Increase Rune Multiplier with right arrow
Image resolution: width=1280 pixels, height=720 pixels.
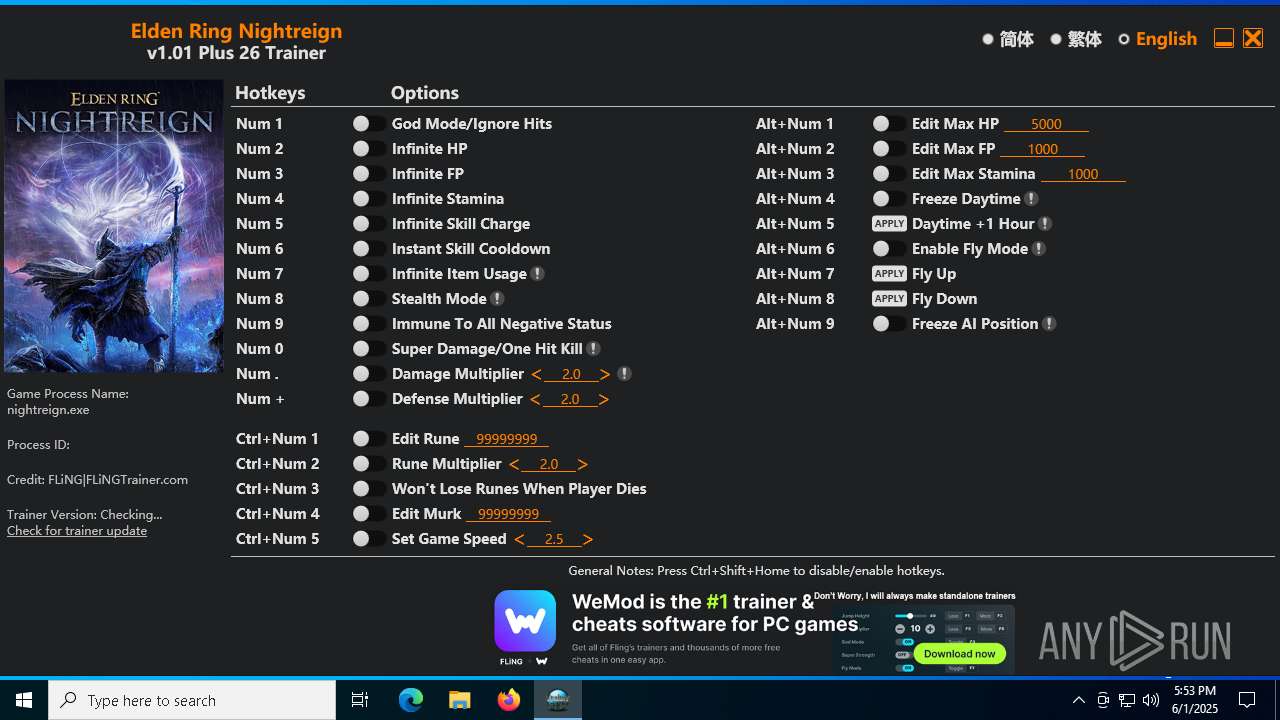(582, 464)
